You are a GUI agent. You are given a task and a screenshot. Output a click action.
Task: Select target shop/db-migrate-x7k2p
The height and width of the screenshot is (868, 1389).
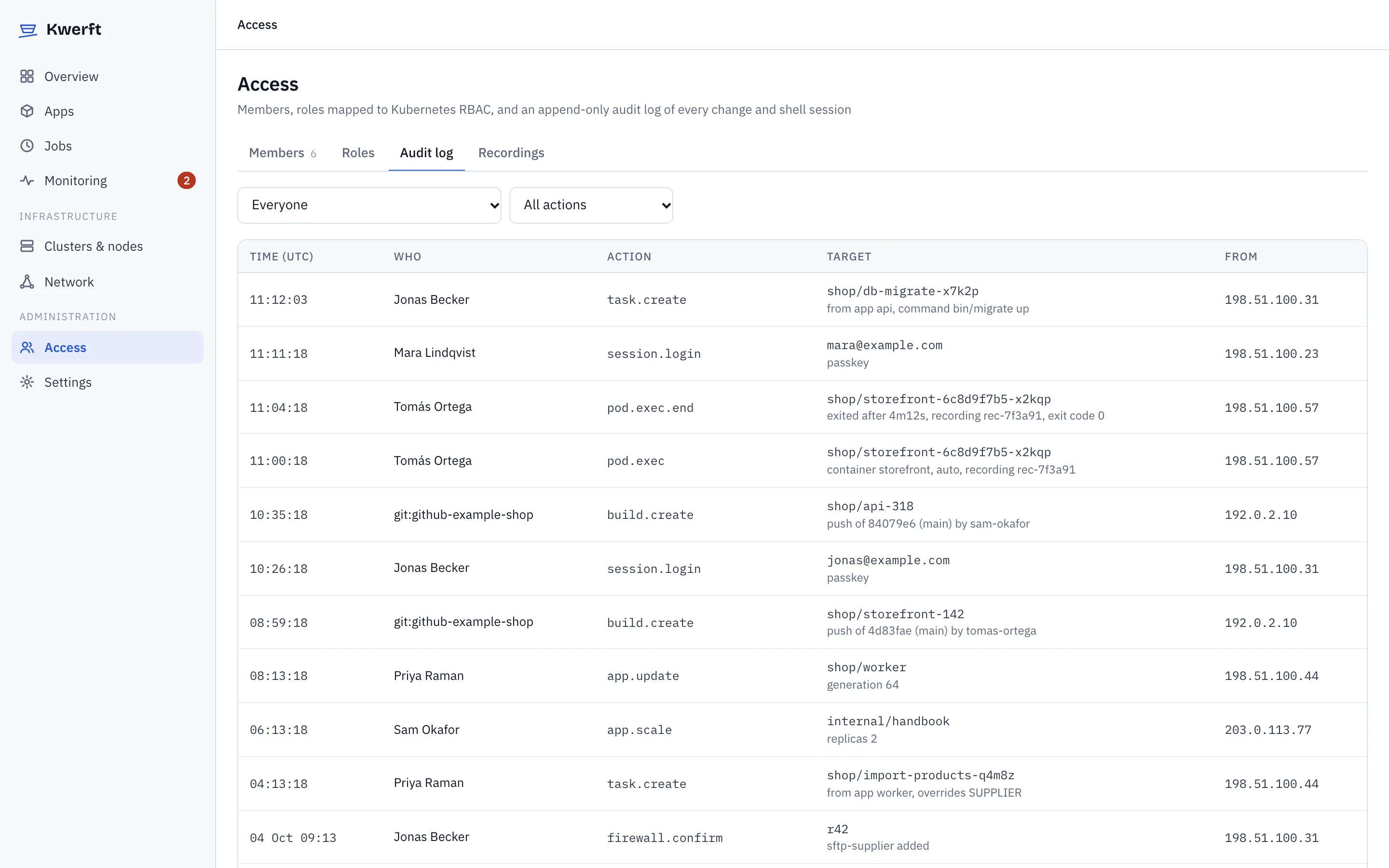tap(902, 291)
